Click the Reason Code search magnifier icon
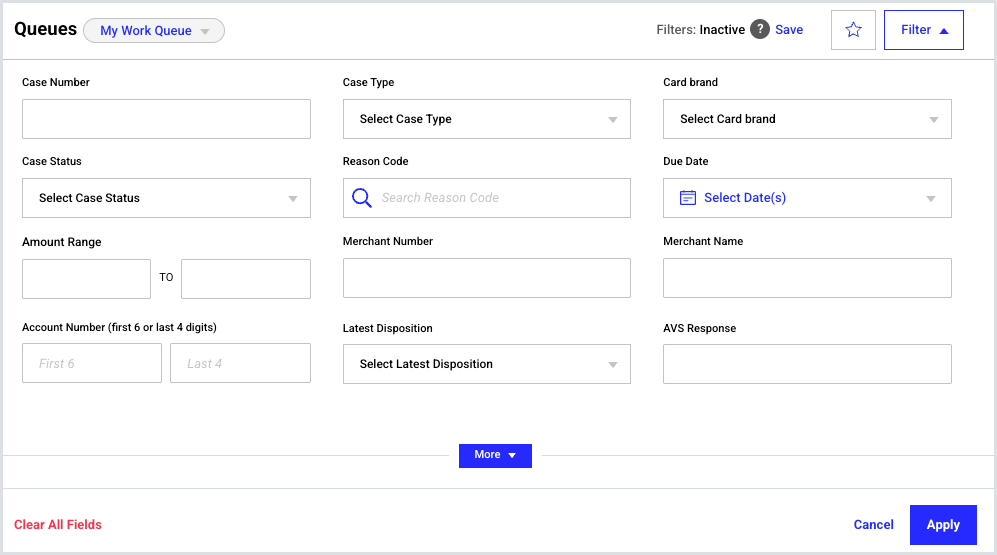This screenshot has height=555, width=997. [x=362, y=198]
